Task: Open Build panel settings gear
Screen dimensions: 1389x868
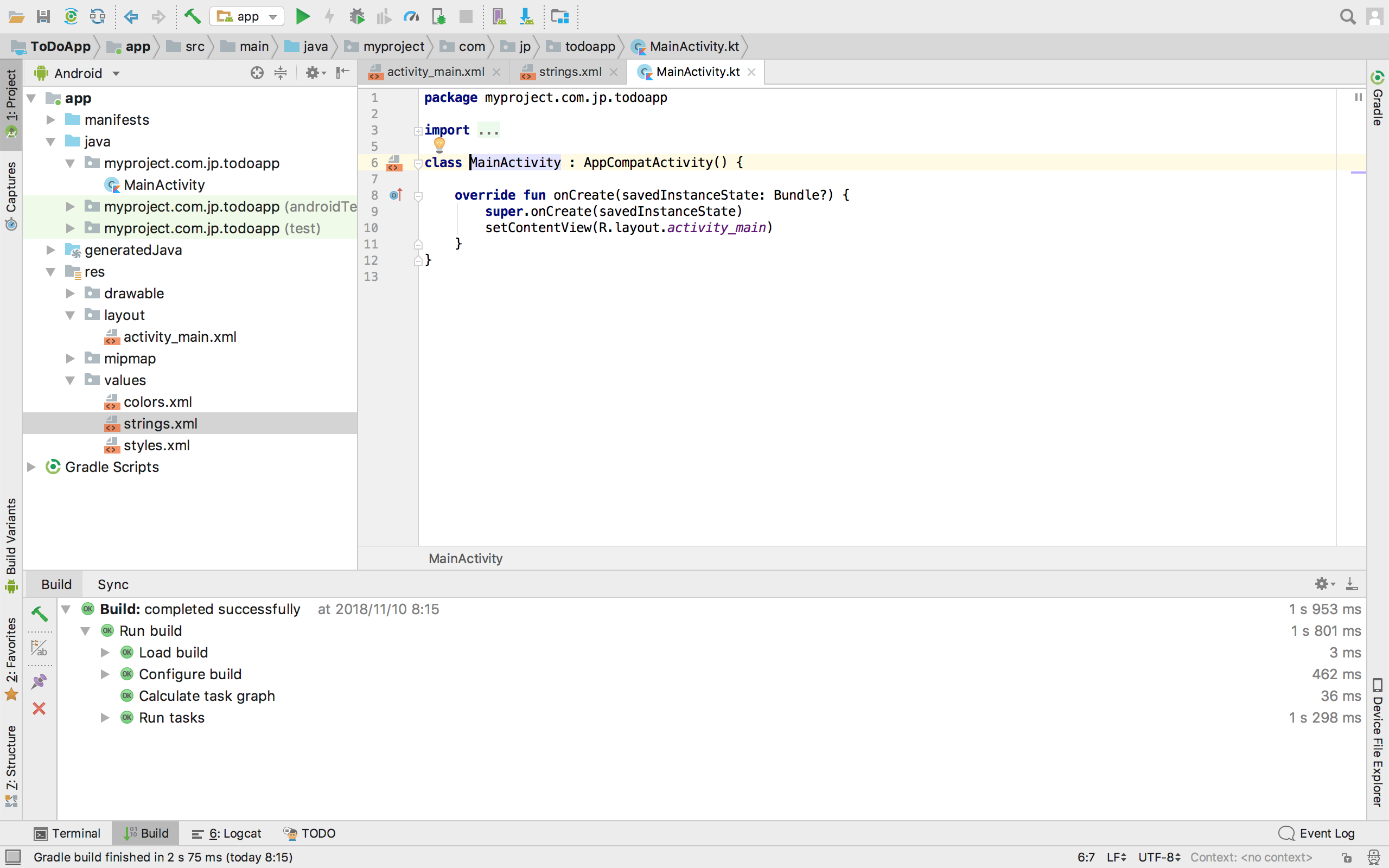Action: coord(1324,584)
